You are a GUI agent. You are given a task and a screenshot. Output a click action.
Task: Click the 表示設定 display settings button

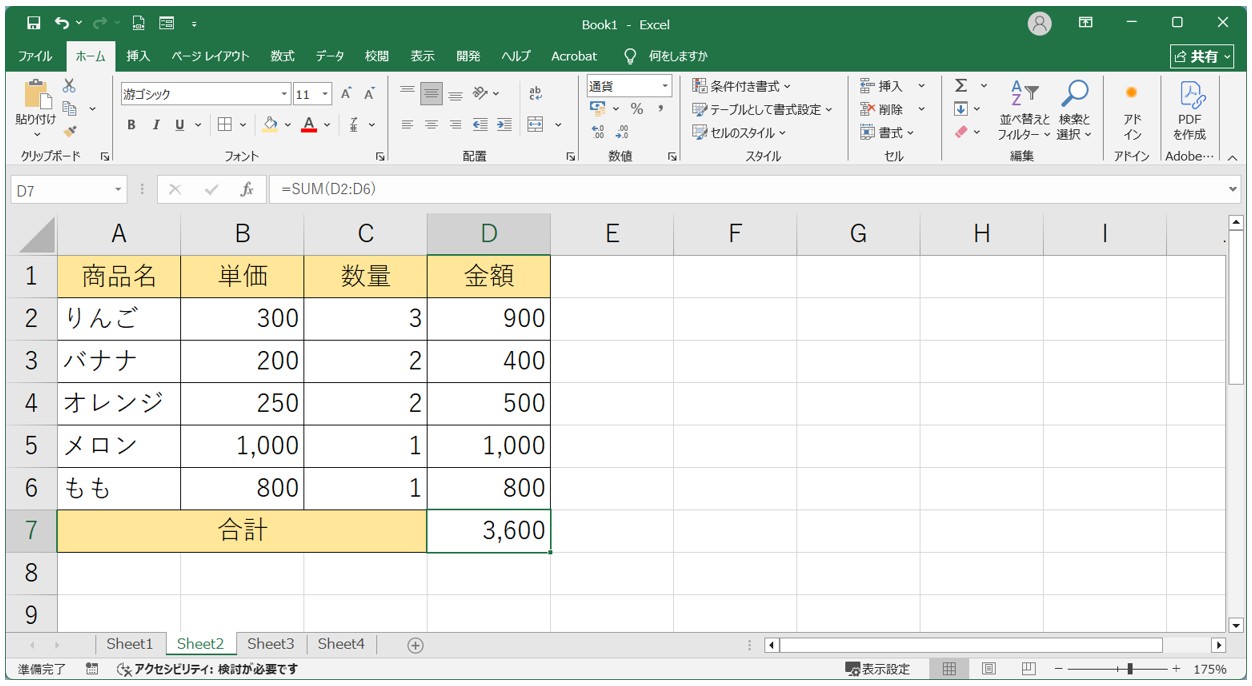(x=878, y=669)
